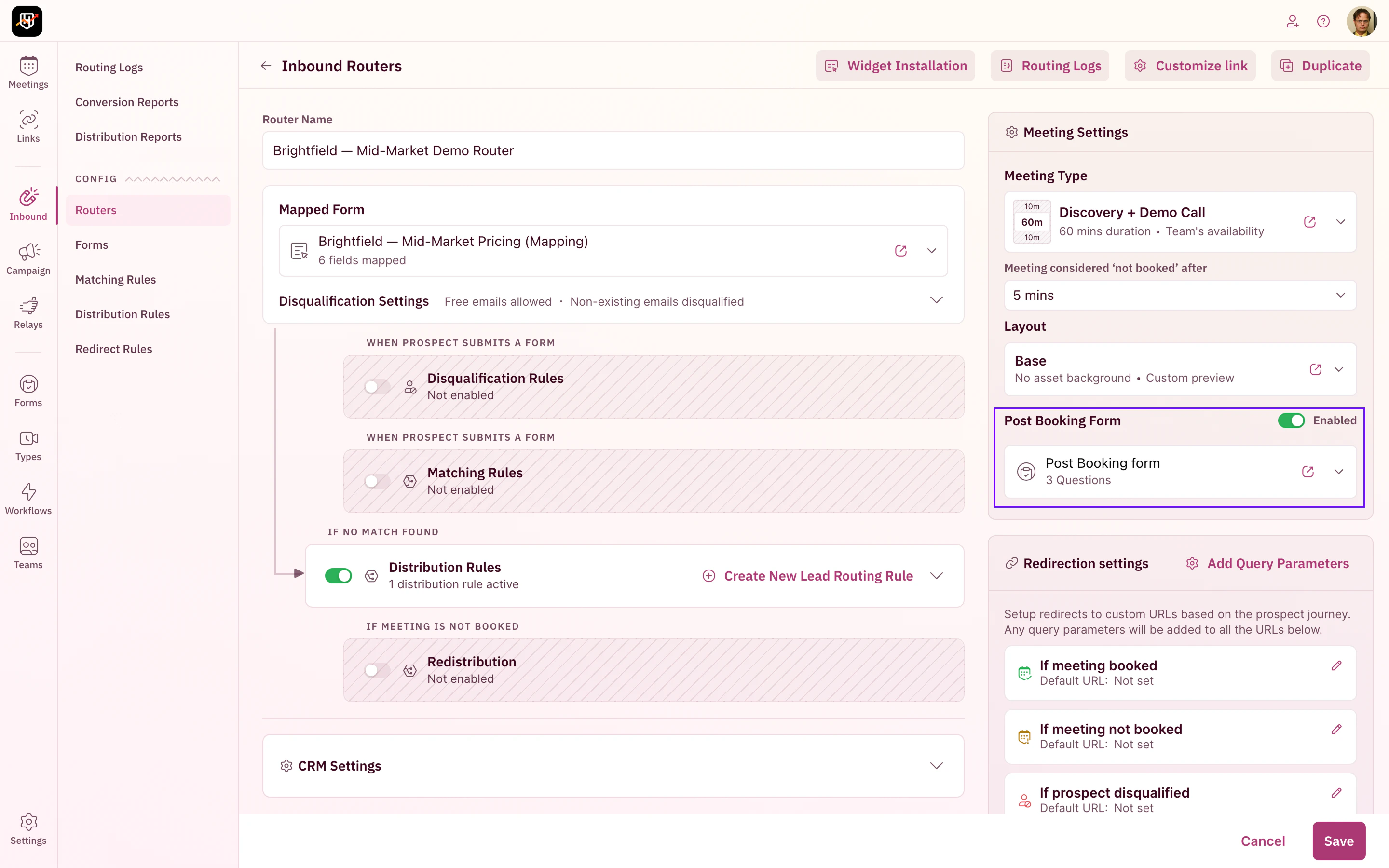Click the Routing Logs header button

tap(1050, 66)
